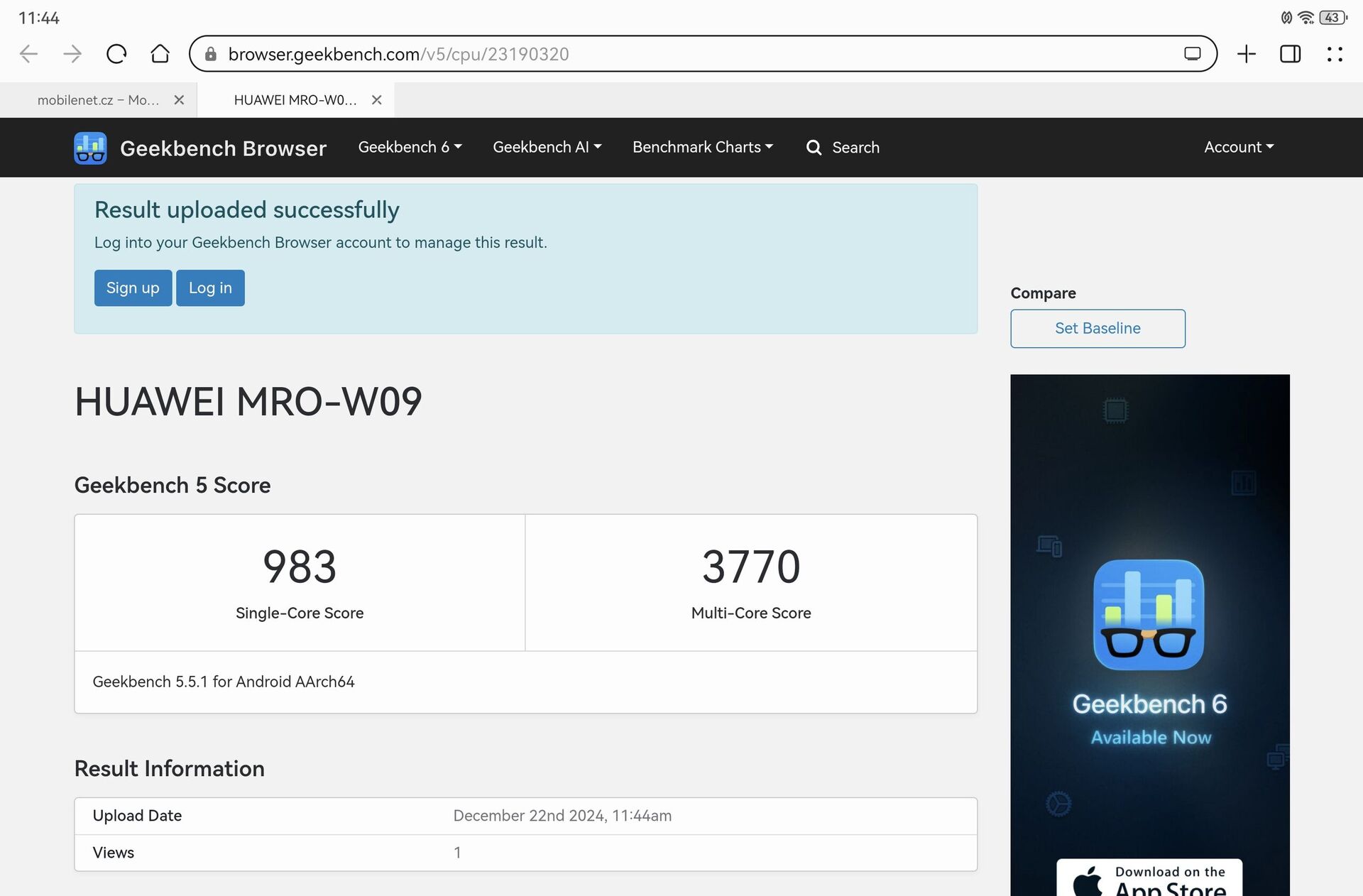Screen dimensions: 1363x896
Task: Expand the Benchmark Charts menu
Action: [x=703, y=147]
